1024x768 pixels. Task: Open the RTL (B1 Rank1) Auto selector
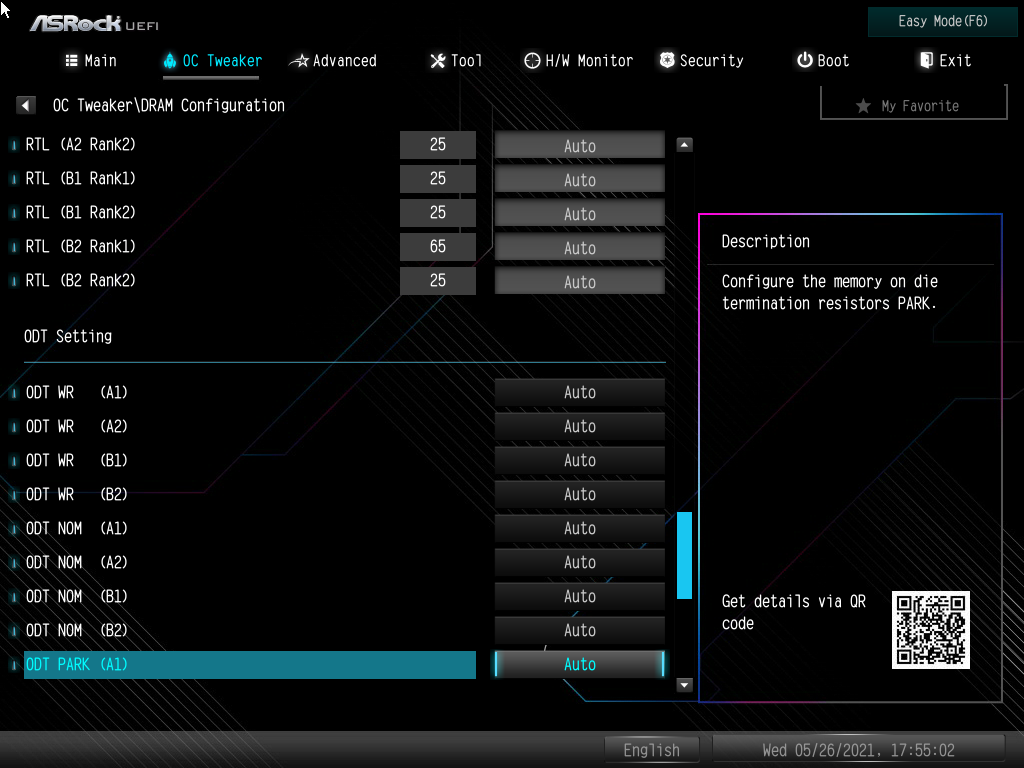[579, 178]
